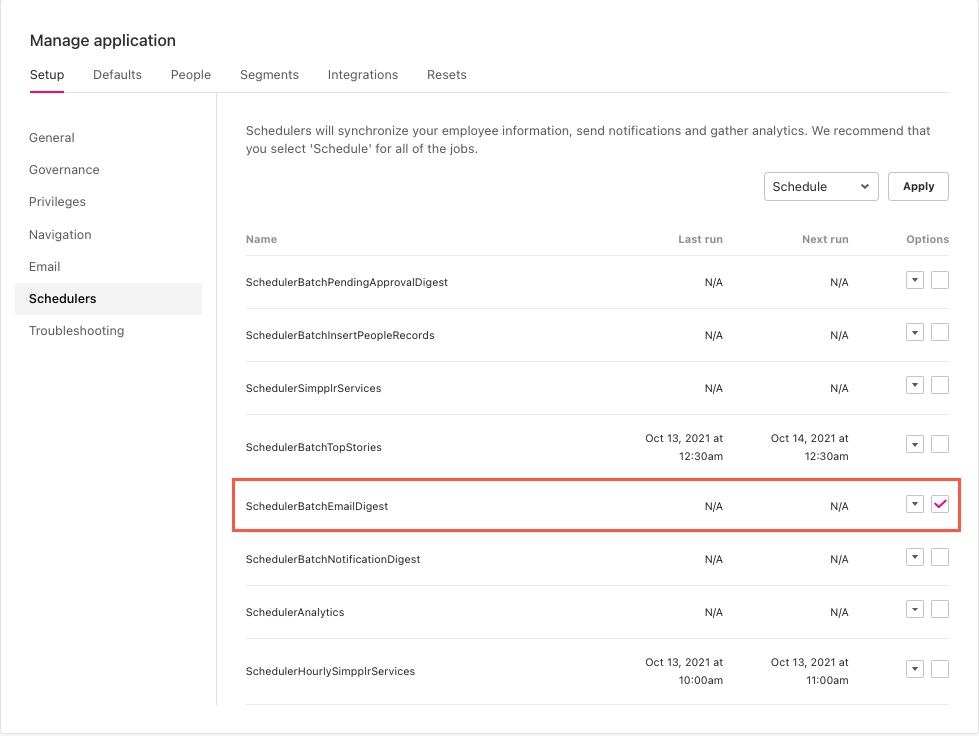Select the Email sidebar item
The image size is (979, 736).
coord(44,267)
